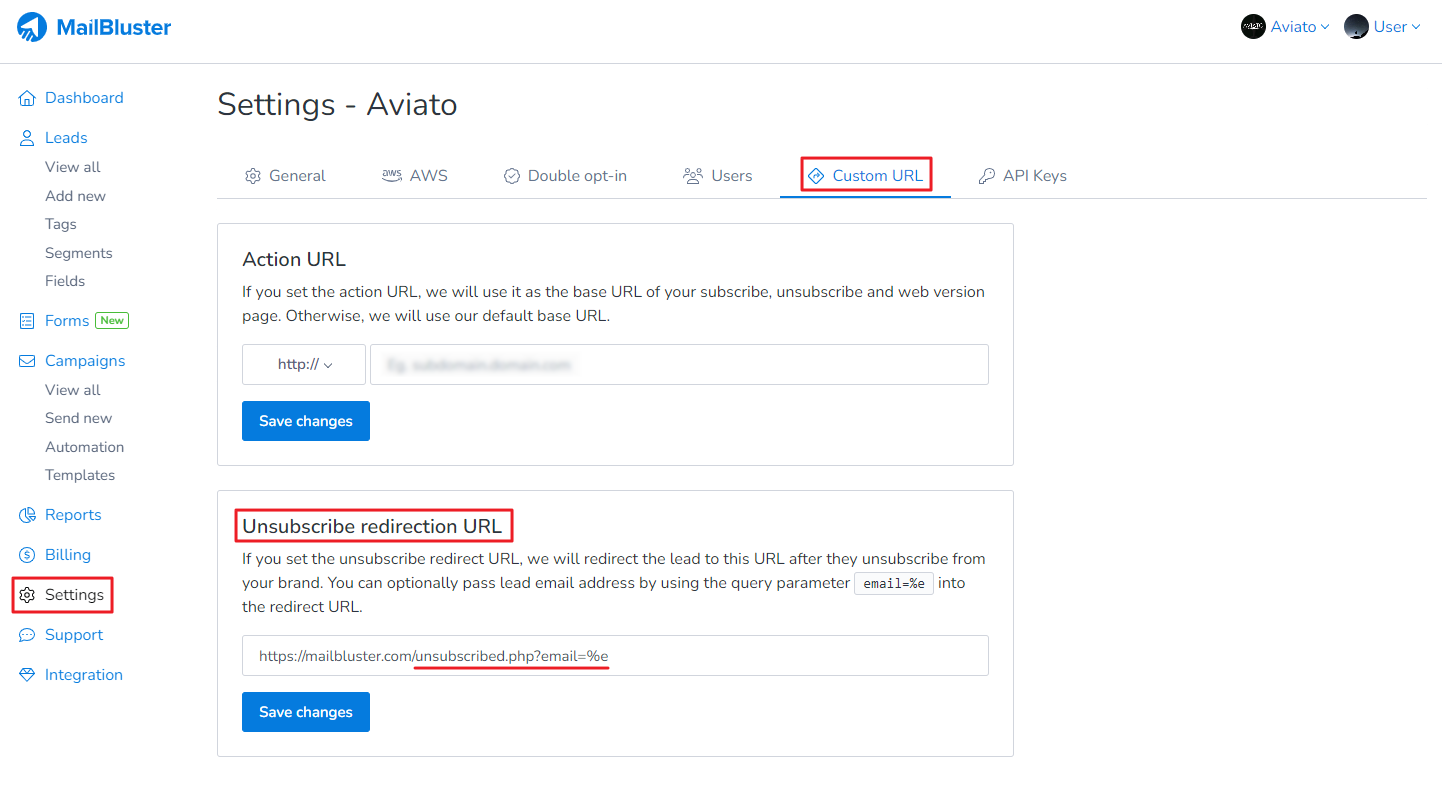1442x793 pixels.
Task: Open the Segments link under Leads
Action: pos(79,253)
